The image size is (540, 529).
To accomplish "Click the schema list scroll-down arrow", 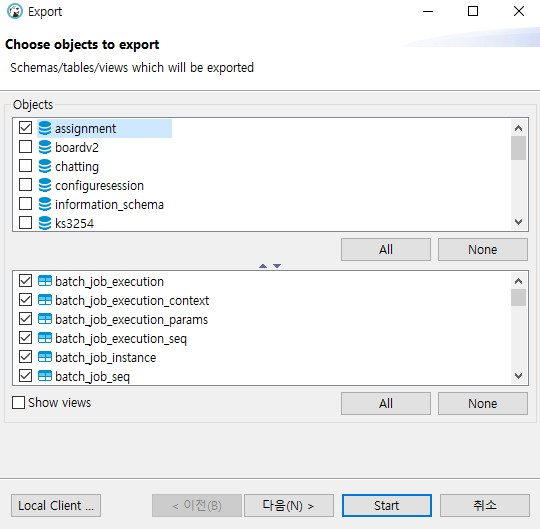I will 518,222.
